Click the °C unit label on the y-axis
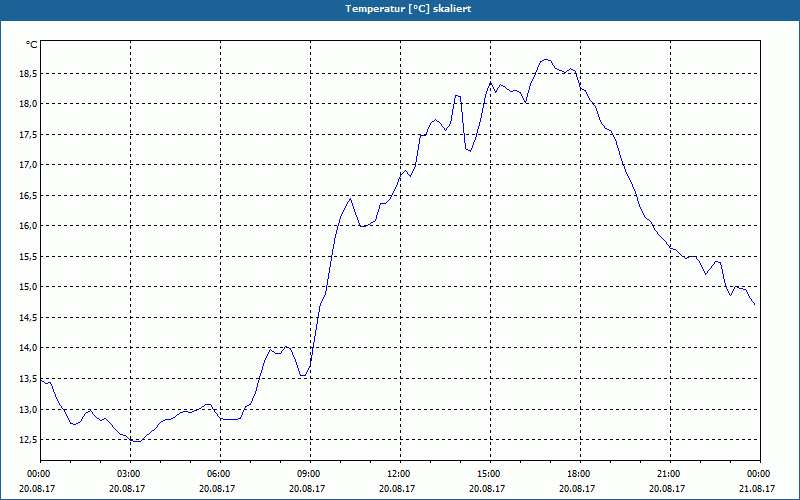 pos(32,45)
